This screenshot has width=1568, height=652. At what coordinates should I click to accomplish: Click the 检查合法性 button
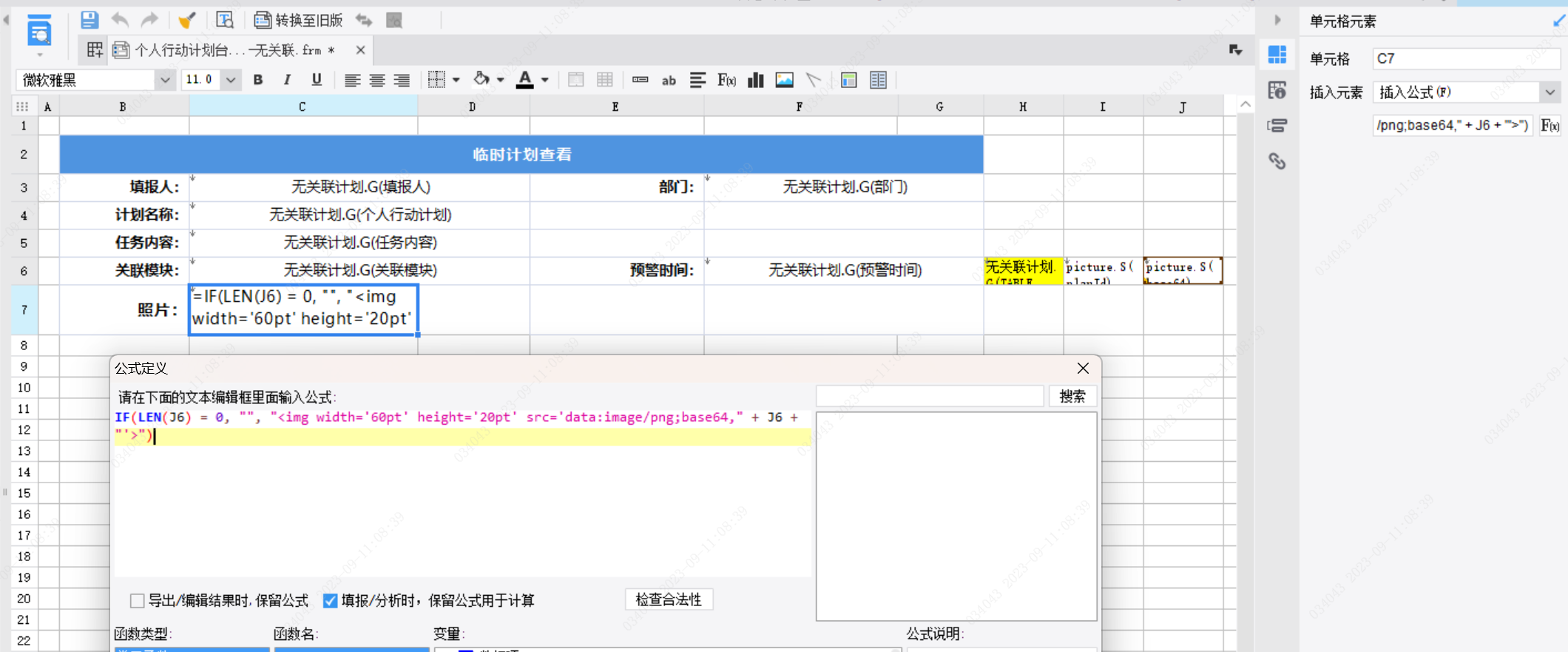coord(669,599)
